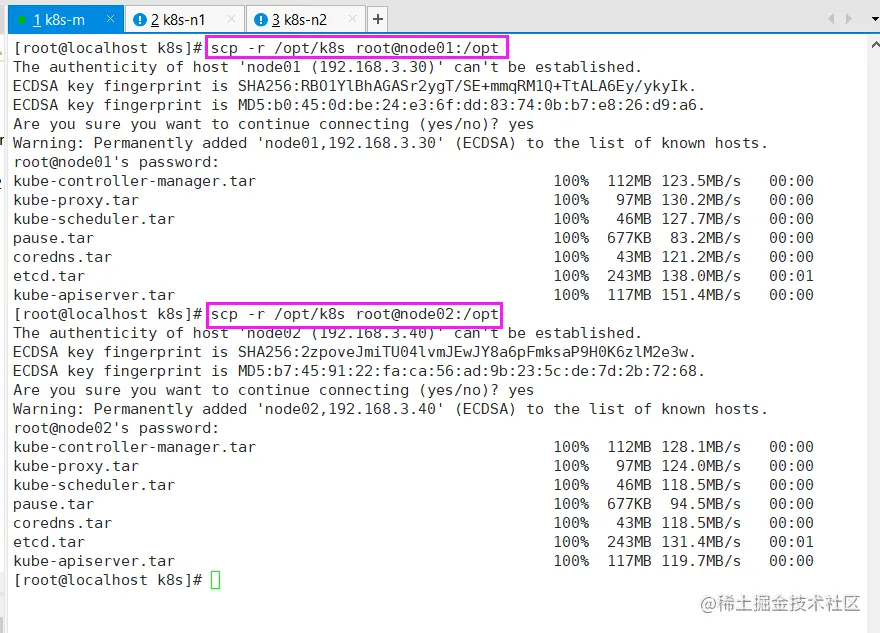This screenshot has height=633, width=880.
Task: Click the SHA256:2zpoveJmiTU04lvmJEwJY8 fingerprint text
Action: click(467, 352)
